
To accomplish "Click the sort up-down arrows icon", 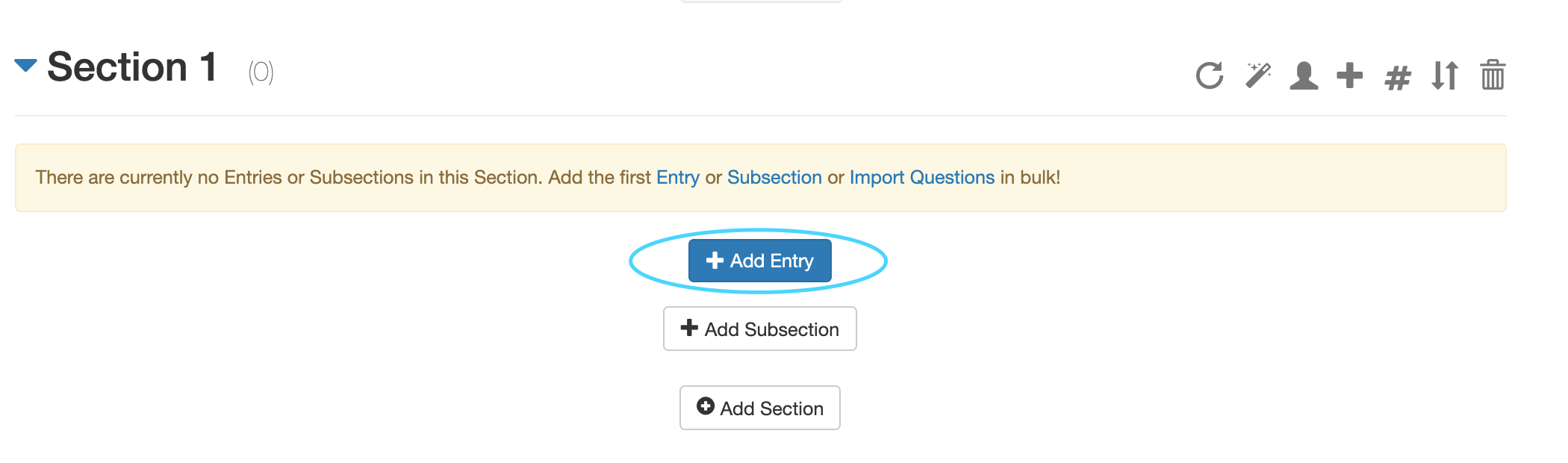I will (x=1445, y=75).
